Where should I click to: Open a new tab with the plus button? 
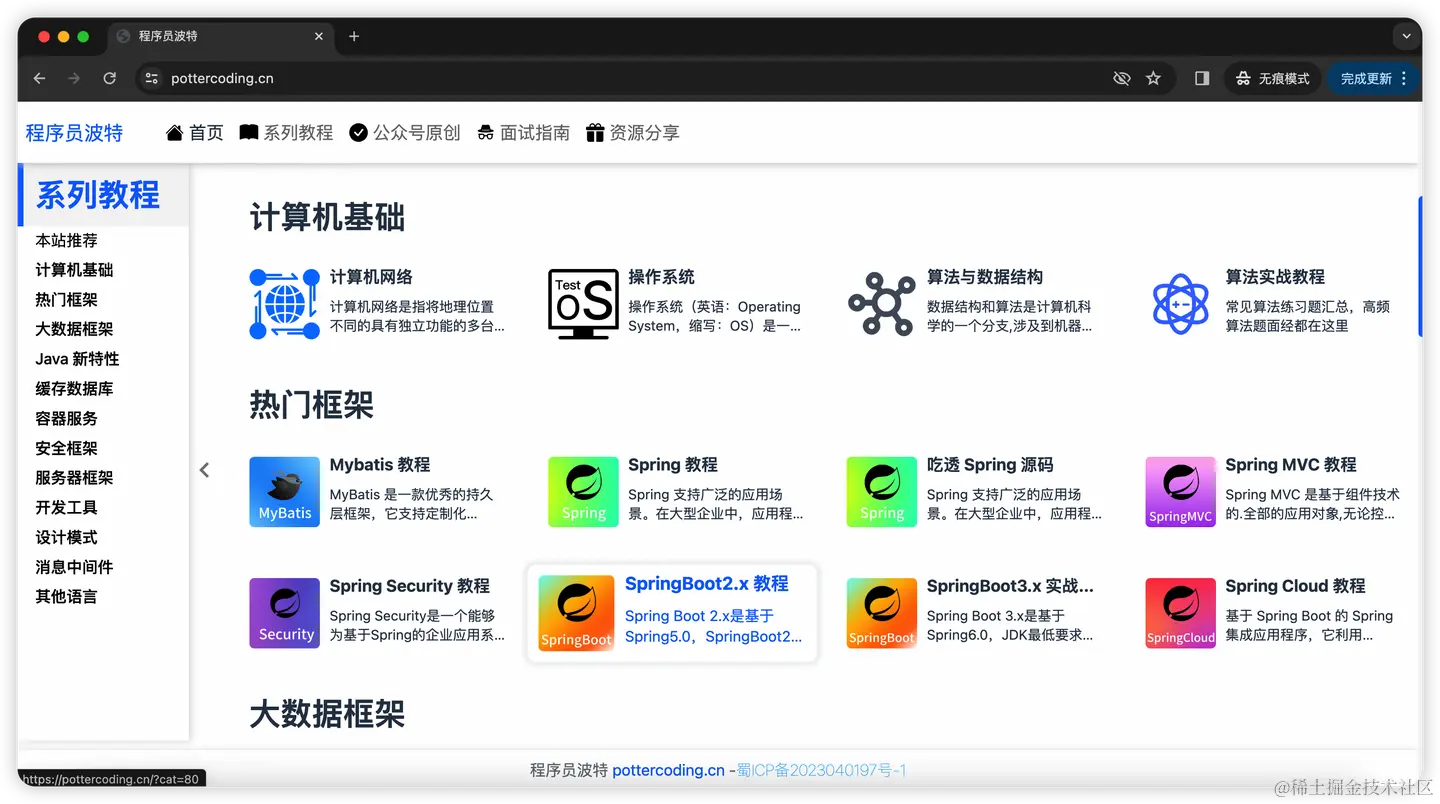click(x=354, y=36)
